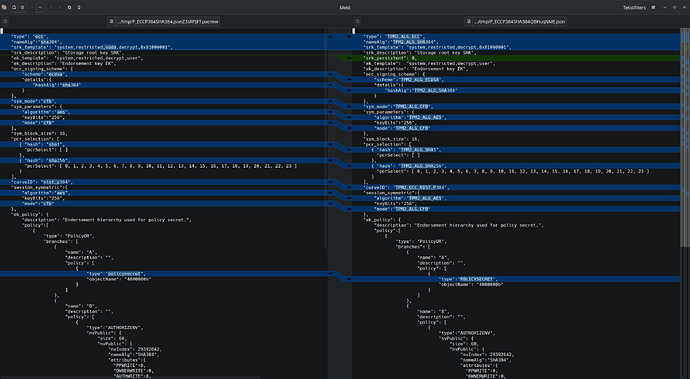
Task: Push the right "sym_mode": TPM2_ALG_CFB change to the left
Action: pyautogui.click(x=349, y=107)
